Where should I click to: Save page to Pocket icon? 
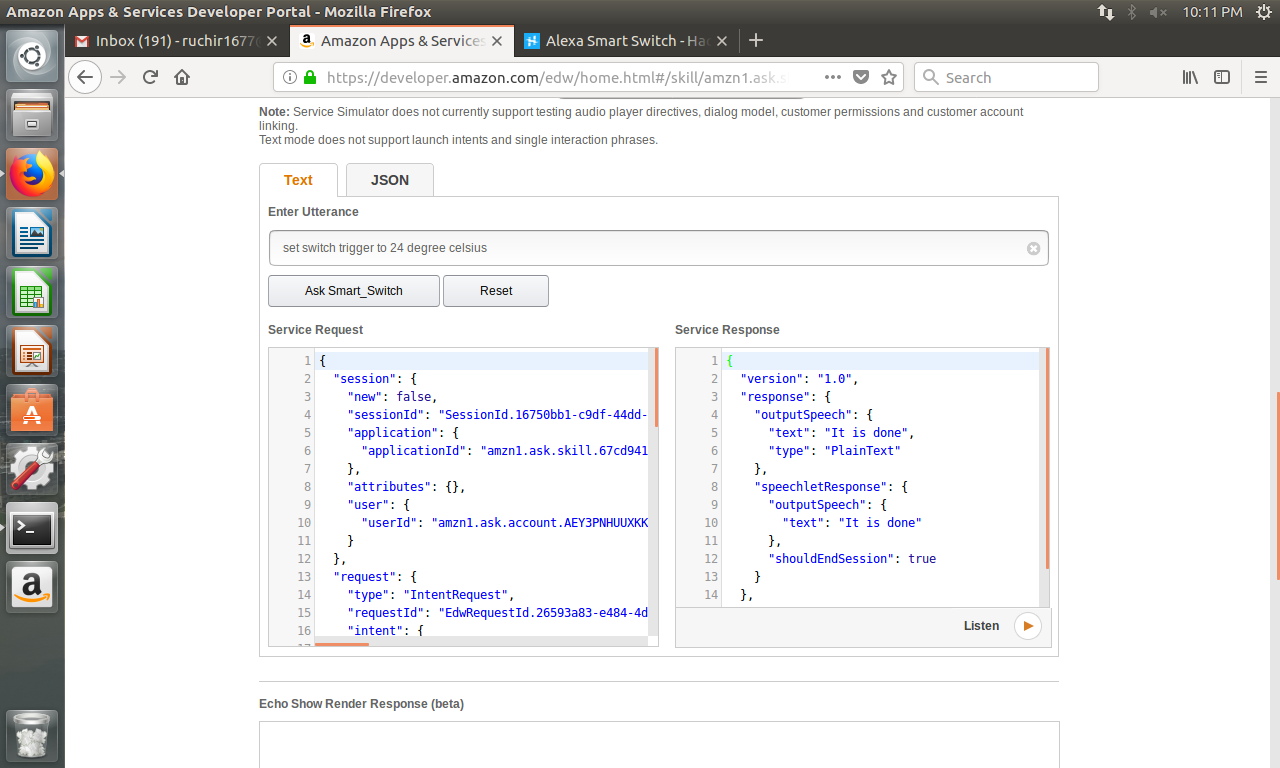pos(861,77)
